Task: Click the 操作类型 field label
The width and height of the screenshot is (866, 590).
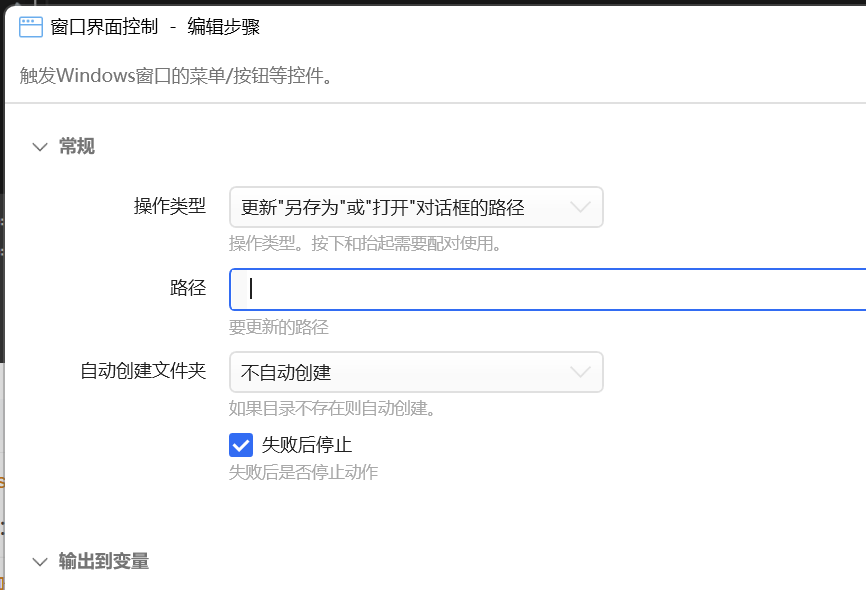Action: pyautogui.click(x=170, y=206)
